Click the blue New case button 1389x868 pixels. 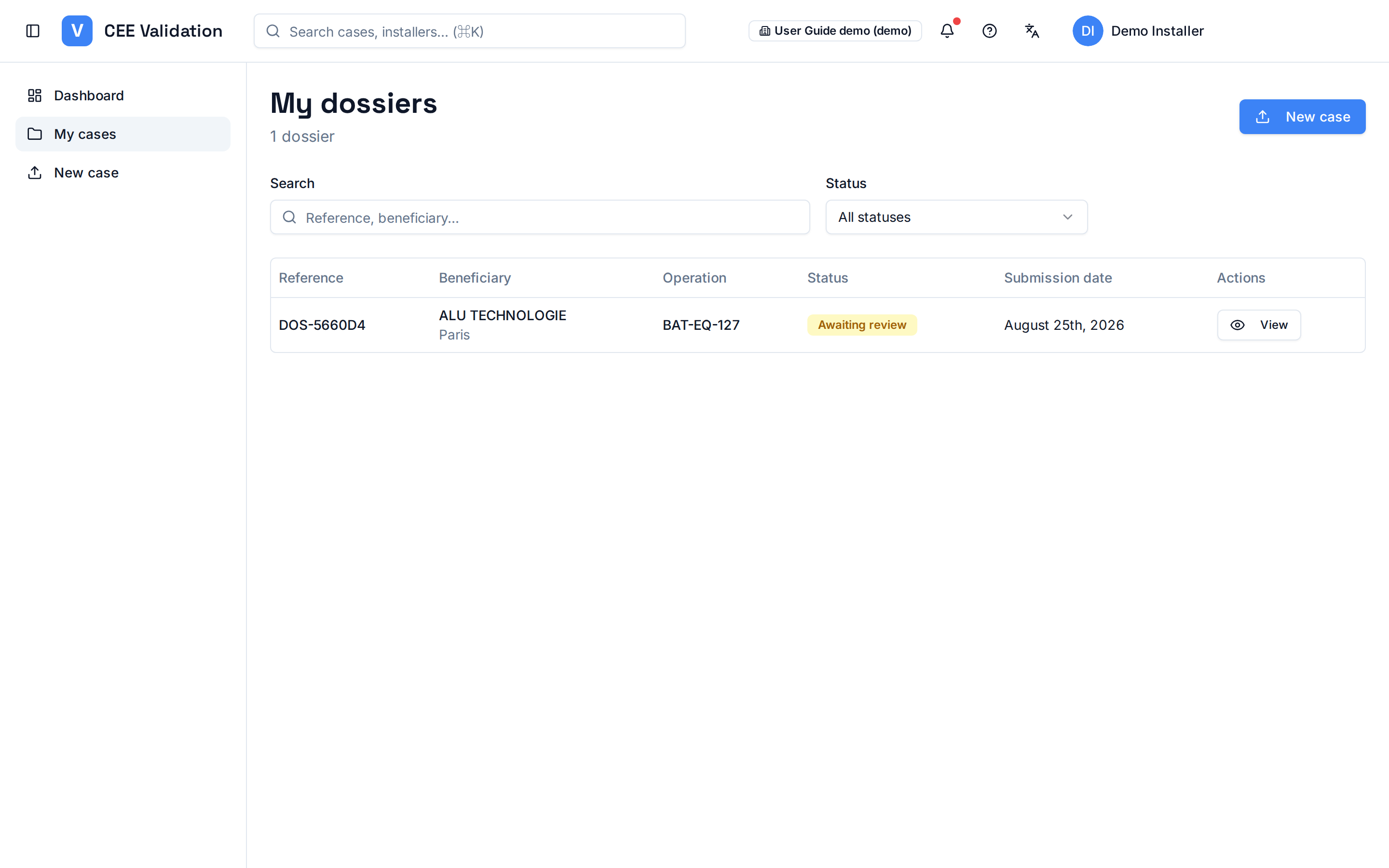(x=1302, y=117)
